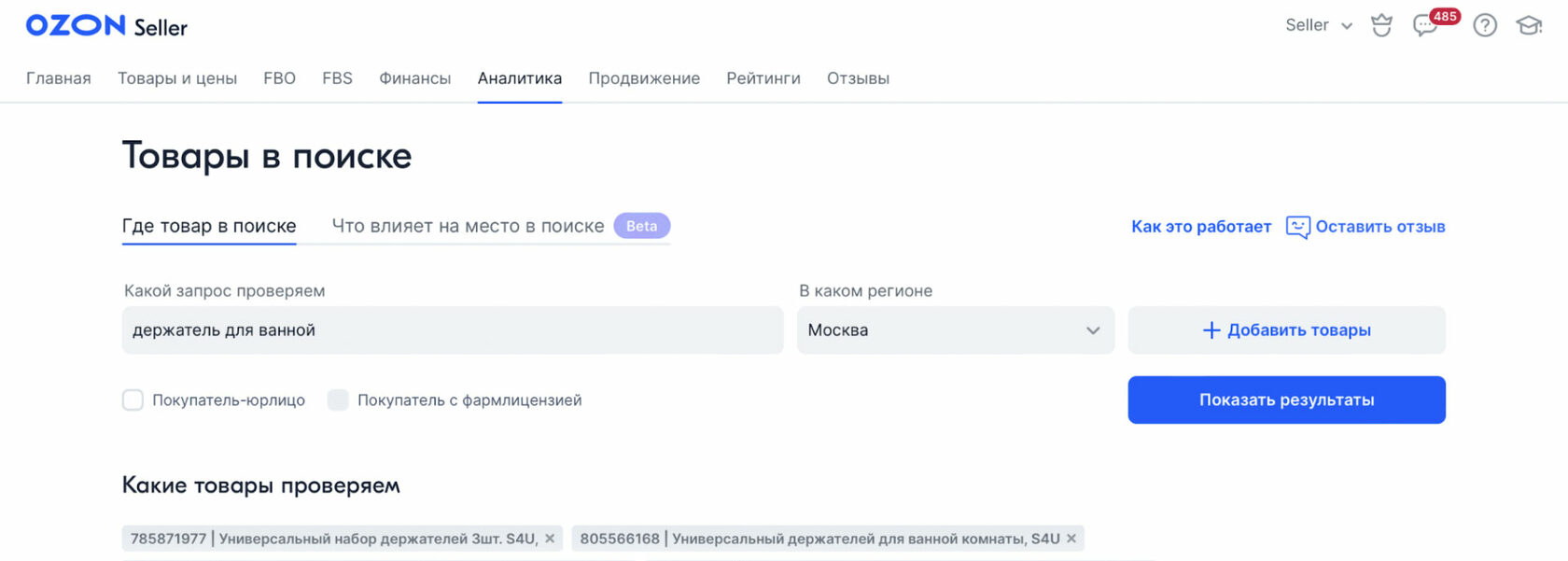
Task: Open Товары и цены menu
Action: coord(177,78)
